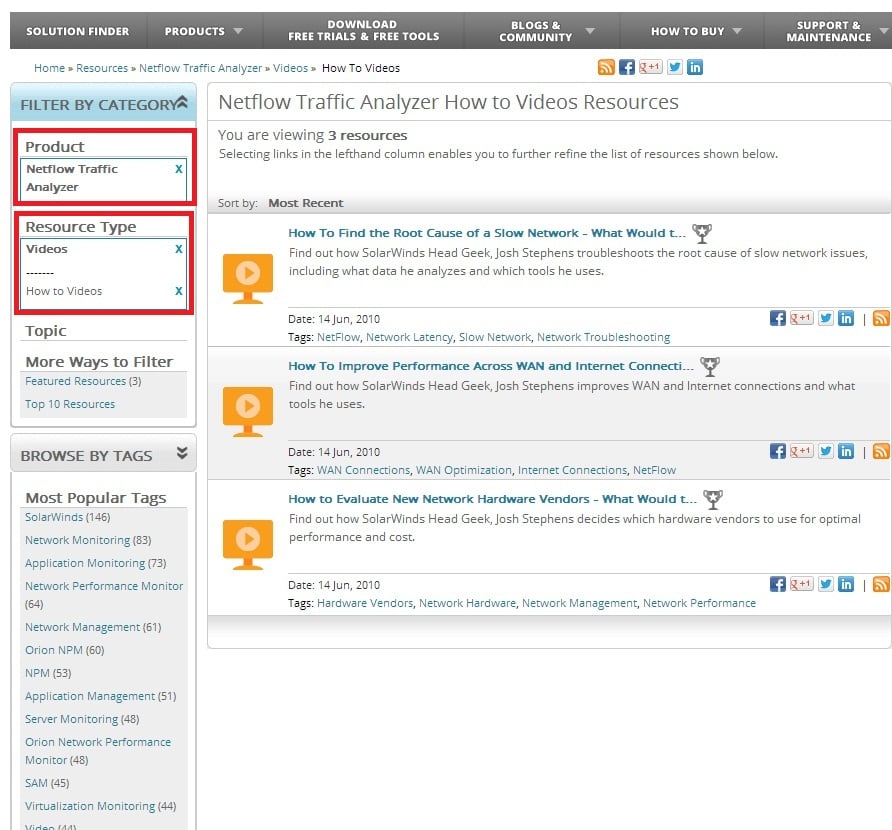This screenshot has width=892, height=830.
Task: Browse the Orion NPM (60) tag
Action: click(65, 650)
